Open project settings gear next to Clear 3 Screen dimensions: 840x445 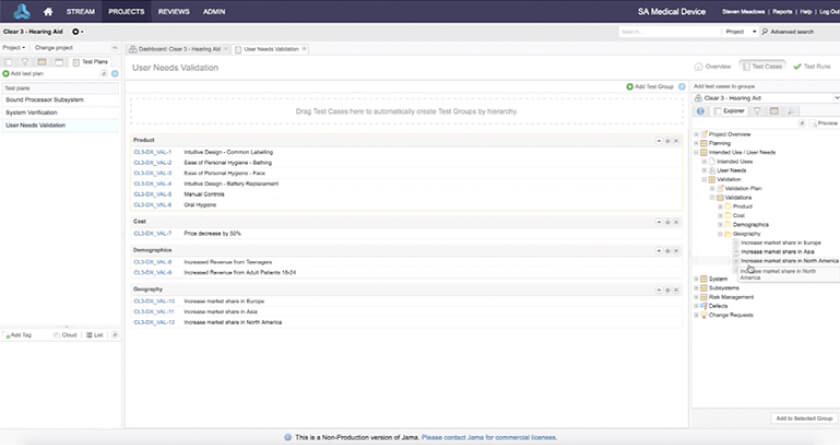pyautogui.click(x=76, y=31)
